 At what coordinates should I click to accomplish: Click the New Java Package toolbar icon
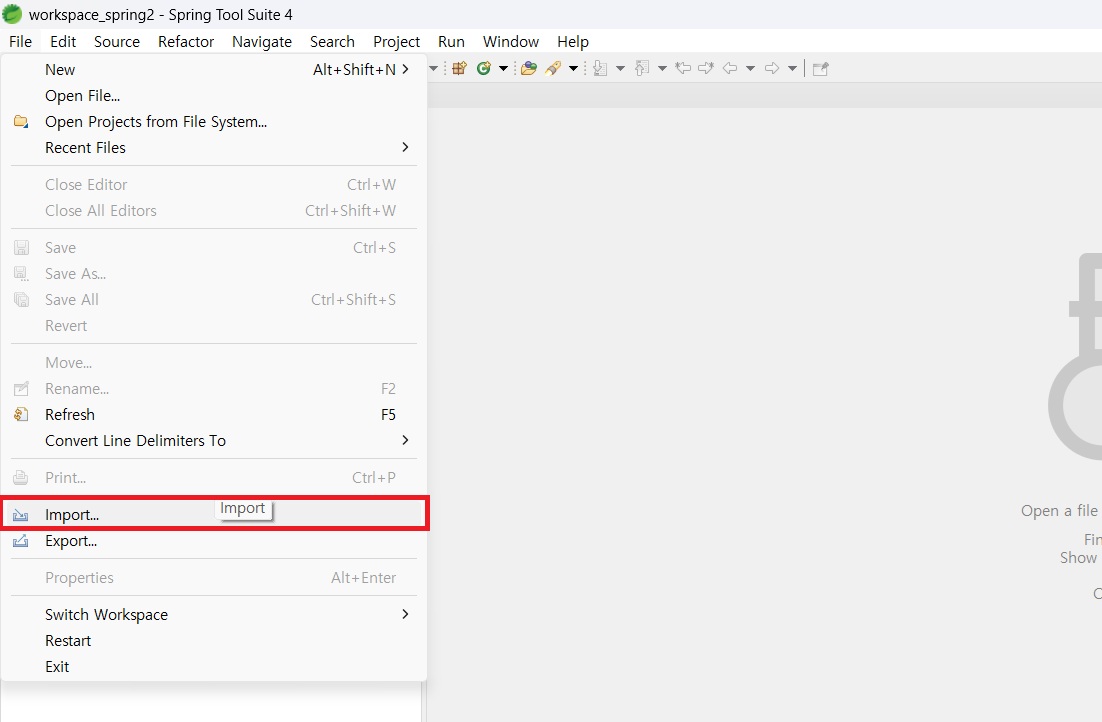[x=459, y=68]
